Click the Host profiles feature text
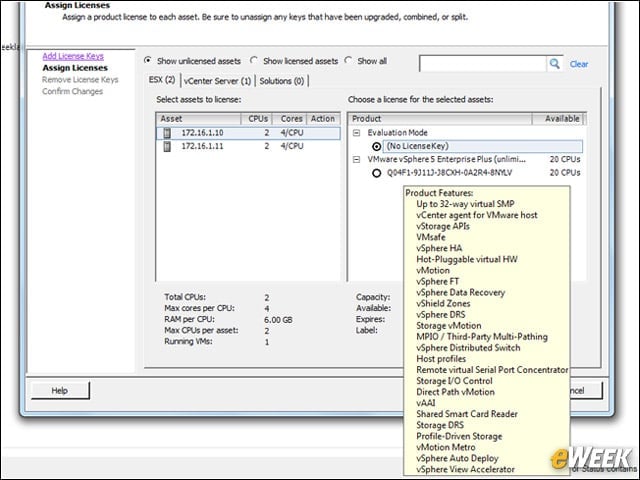 [x=441, y=359]
